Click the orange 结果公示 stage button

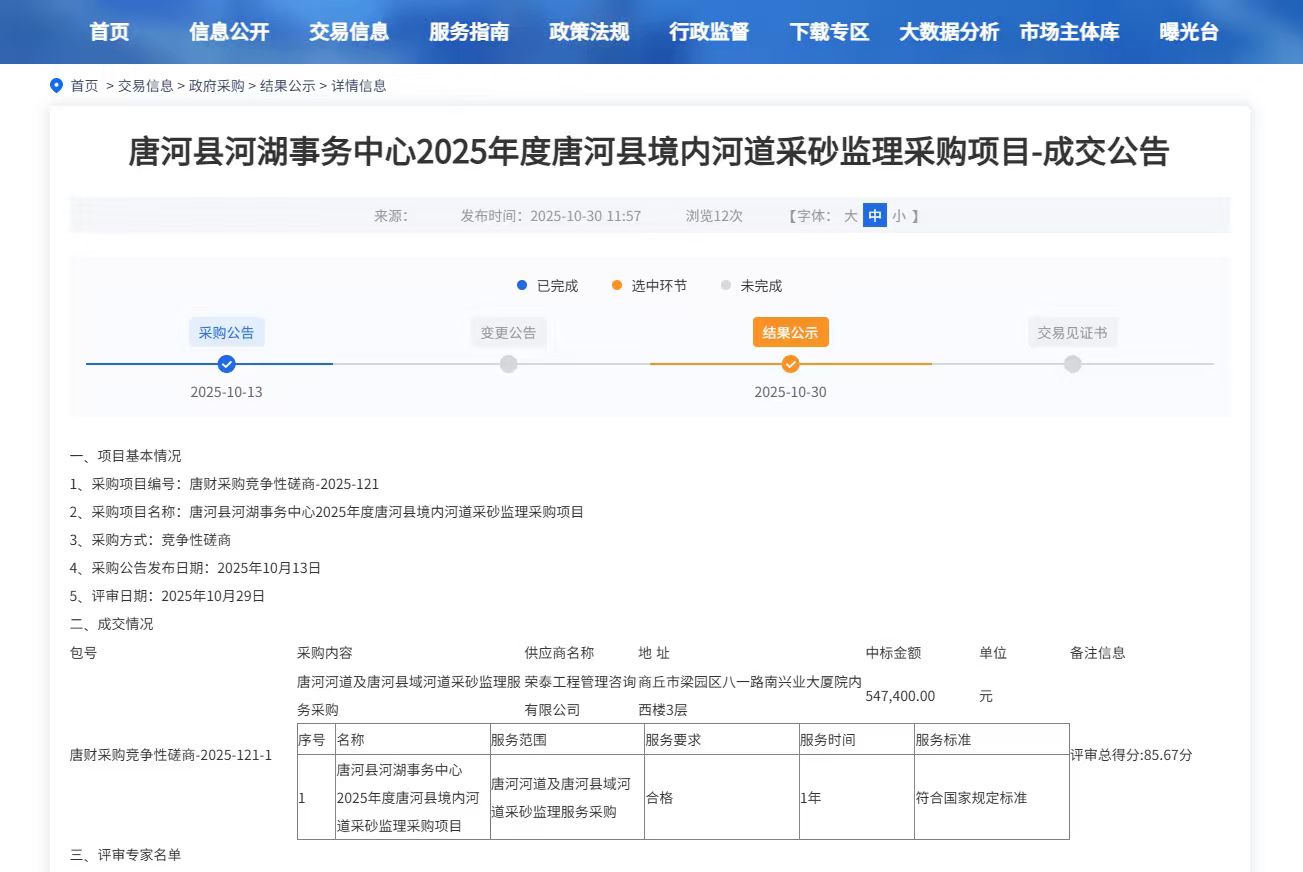(790, 333)
